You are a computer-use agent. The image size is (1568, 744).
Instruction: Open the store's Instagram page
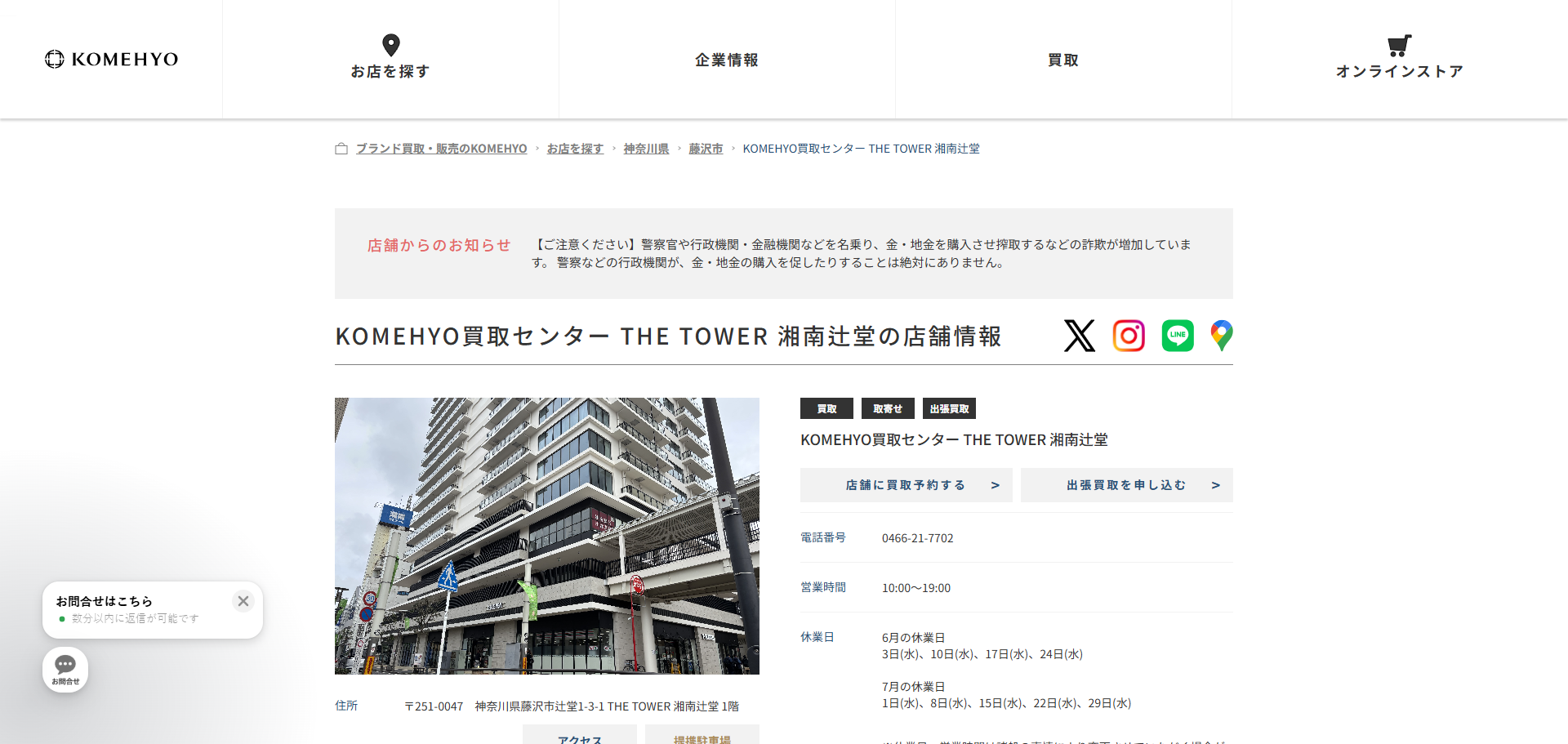point(1129,336)
